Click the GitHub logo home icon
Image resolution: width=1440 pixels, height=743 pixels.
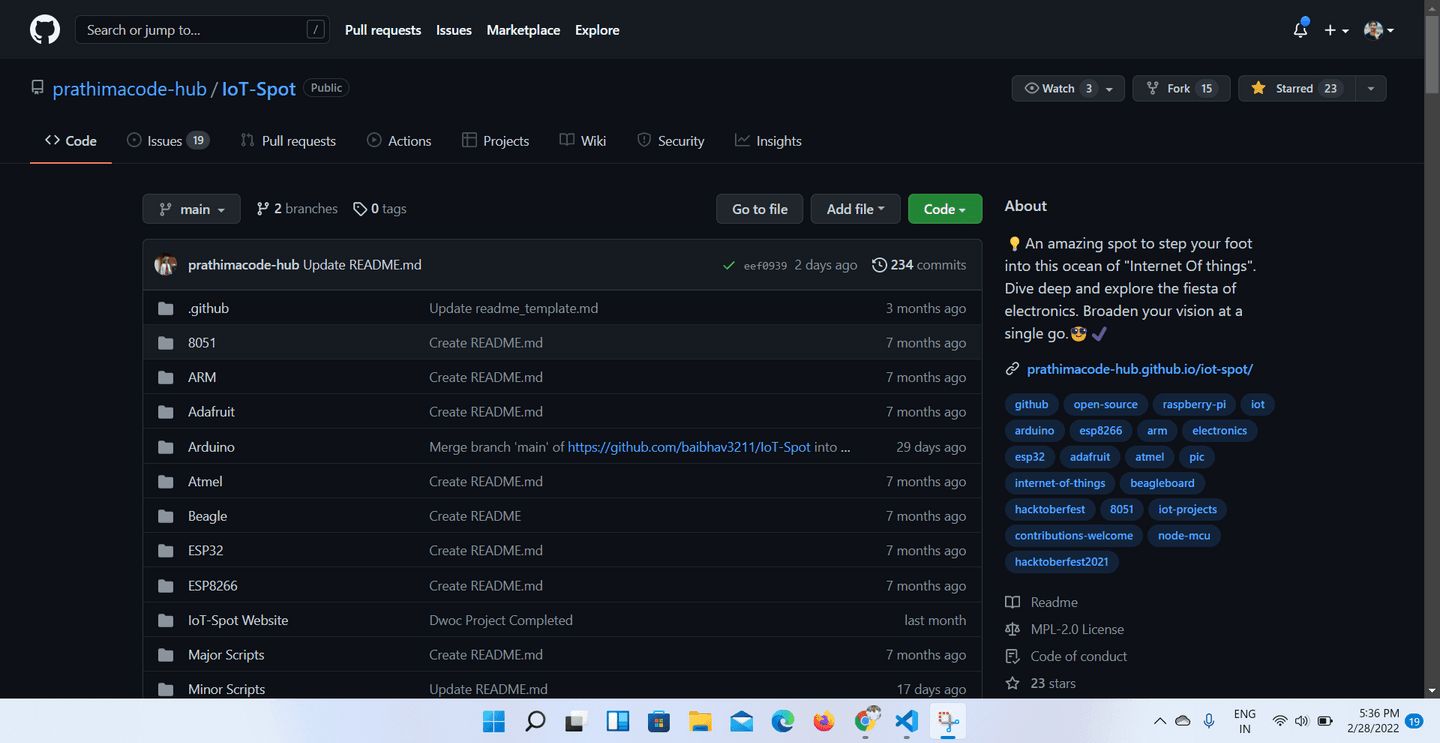(45, 30)
